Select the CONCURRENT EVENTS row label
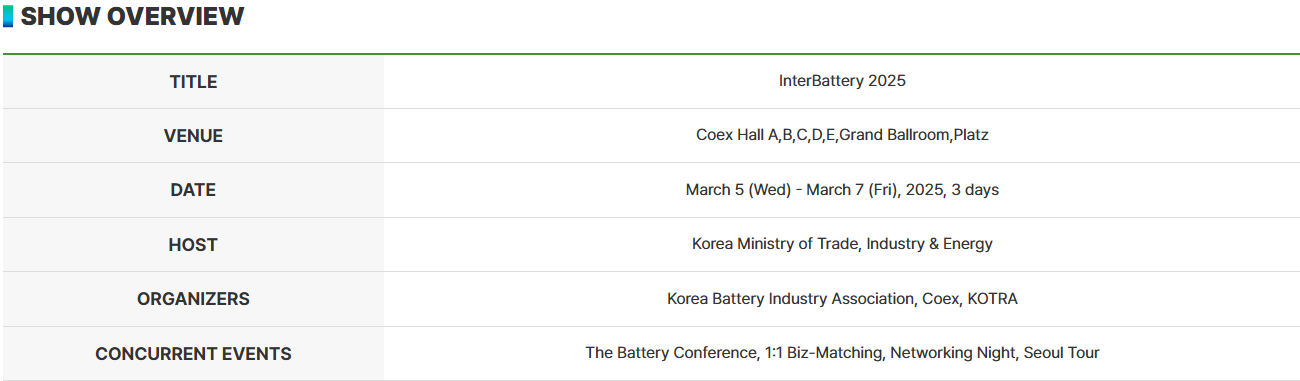 pos(193,354)
